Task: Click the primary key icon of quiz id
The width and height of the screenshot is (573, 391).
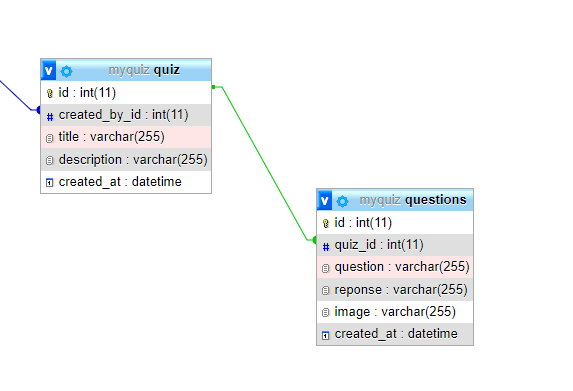Action: pos(50,94)
